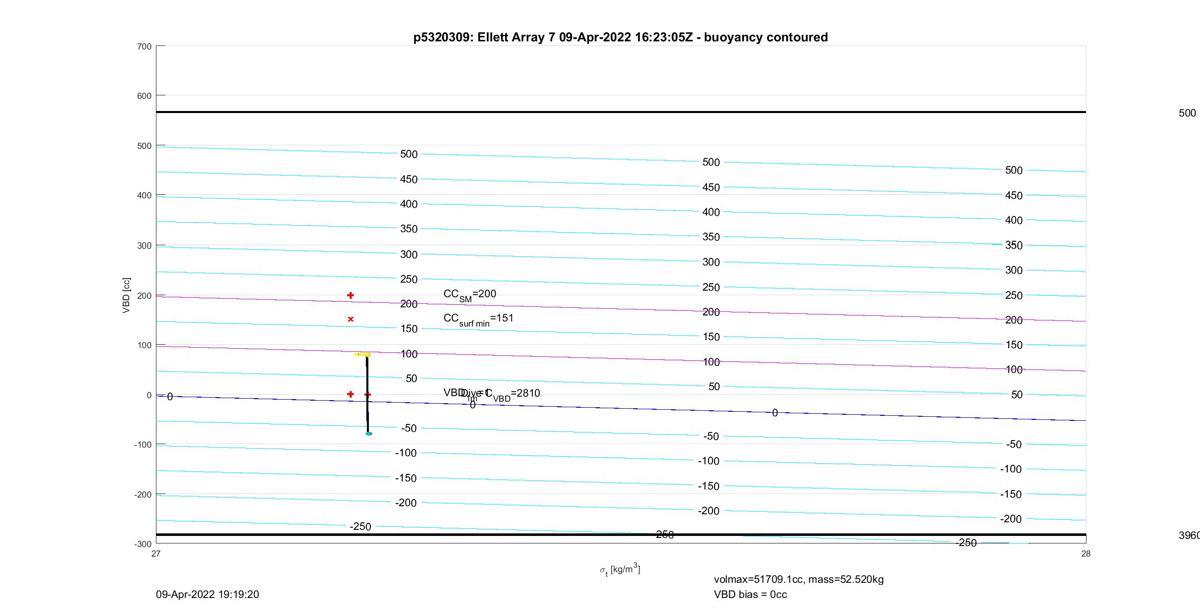Click the red x marker beside CC surf min
Image resolution: width=1200 pixels, height=611 pixels.
click(x=350, y=319)
